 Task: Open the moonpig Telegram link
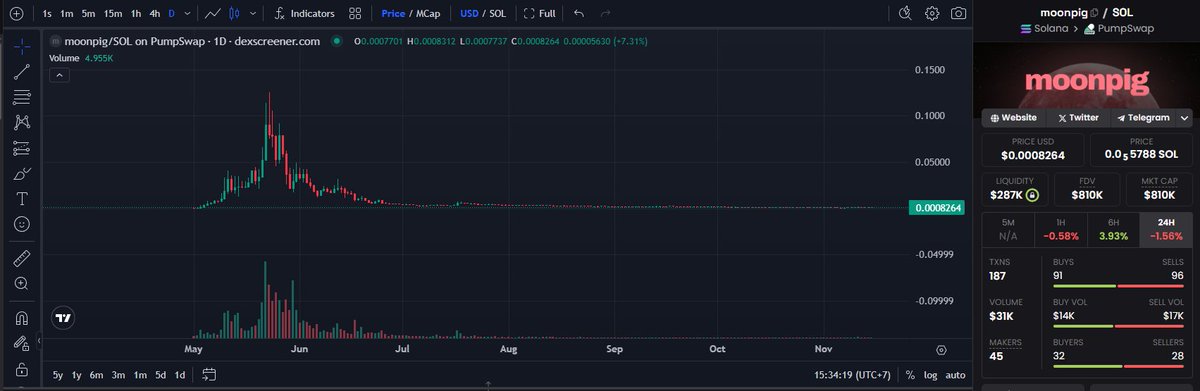coord(1142,118)
